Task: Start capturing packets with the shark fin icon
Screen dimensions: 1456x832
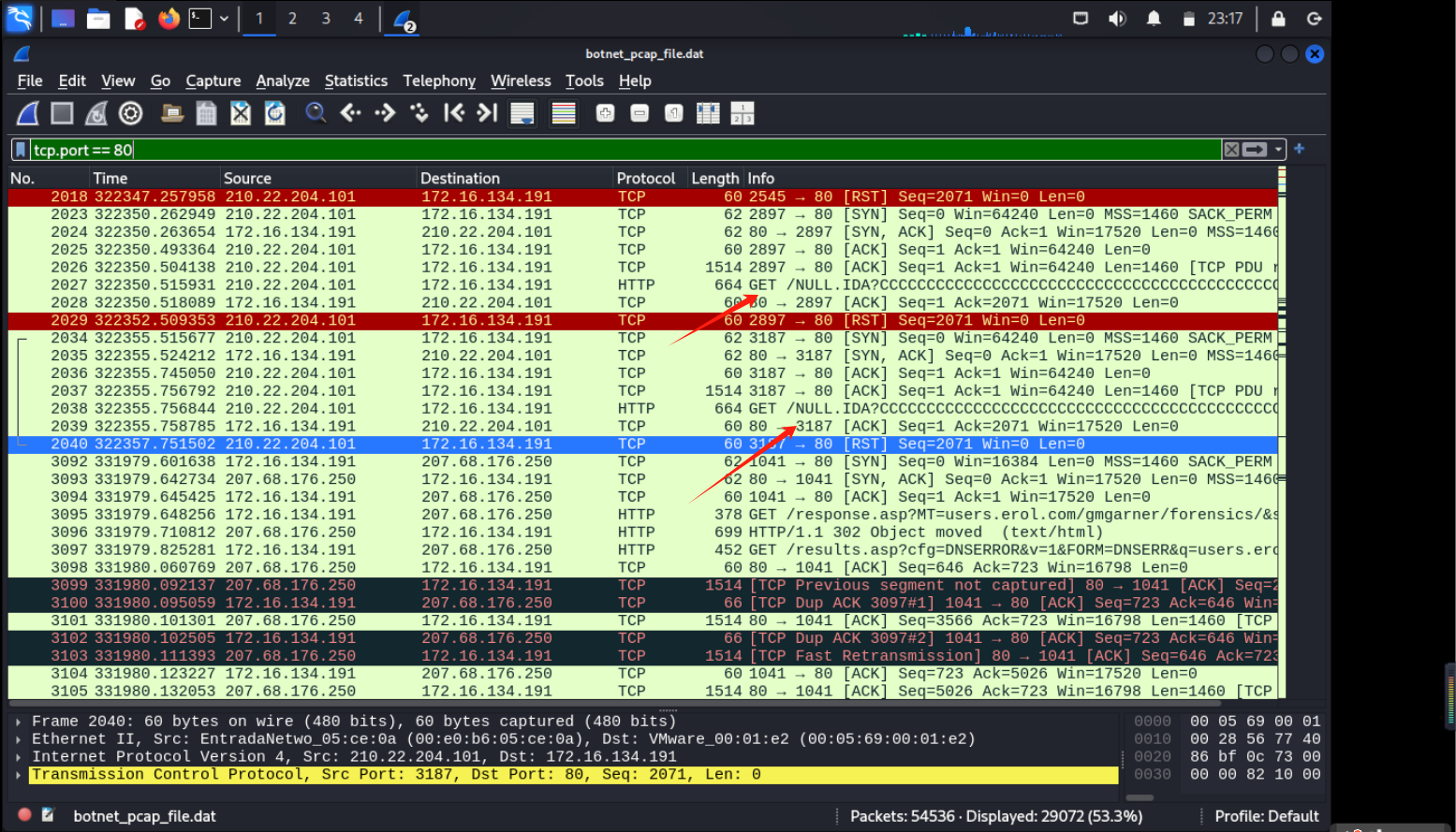Action: pyautogui.click(x=28, y=113)
